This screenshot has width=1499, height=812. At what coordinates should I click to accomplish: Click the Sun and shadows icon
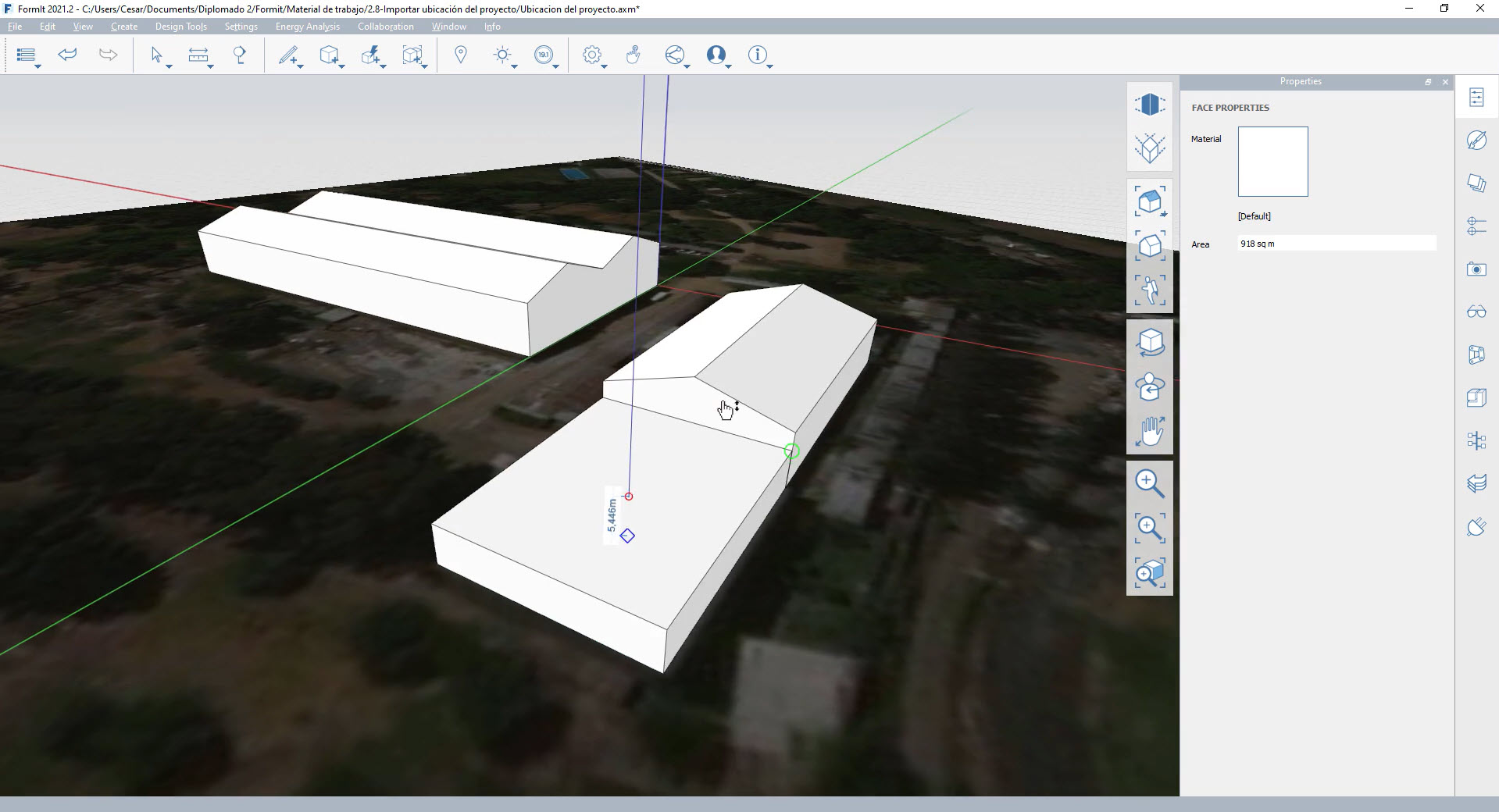(502, 55)
